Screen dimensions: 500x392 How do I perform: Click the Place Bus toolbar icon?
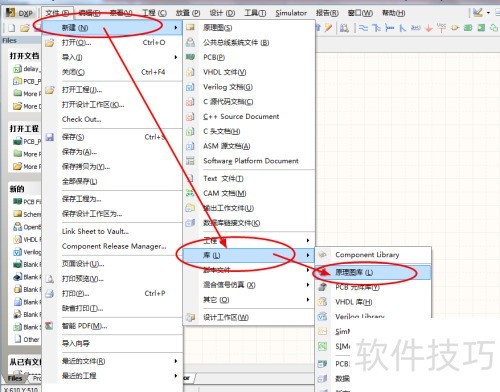pyautogui.click(x=376, y=28)
